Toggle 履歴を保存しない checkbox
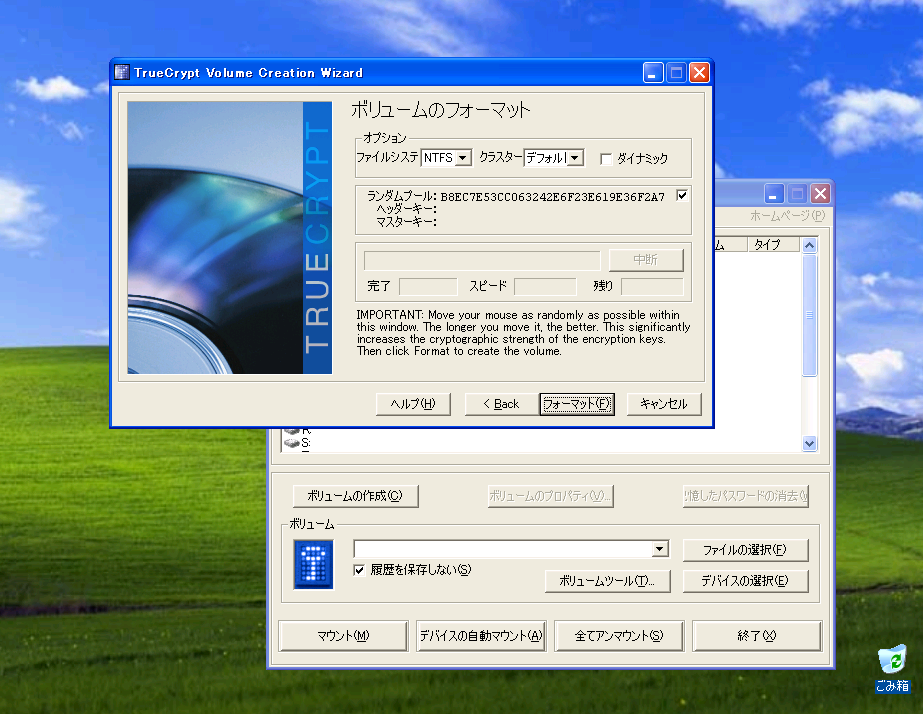Image resolution: width=923 pixels, height=714 pixels. pyautogui.click(x=359, y=570)
